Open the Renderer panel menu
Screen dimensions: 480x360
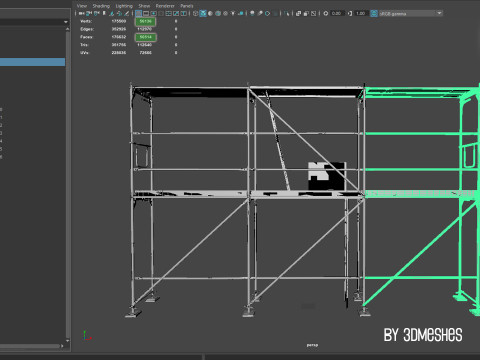[165, 6]
